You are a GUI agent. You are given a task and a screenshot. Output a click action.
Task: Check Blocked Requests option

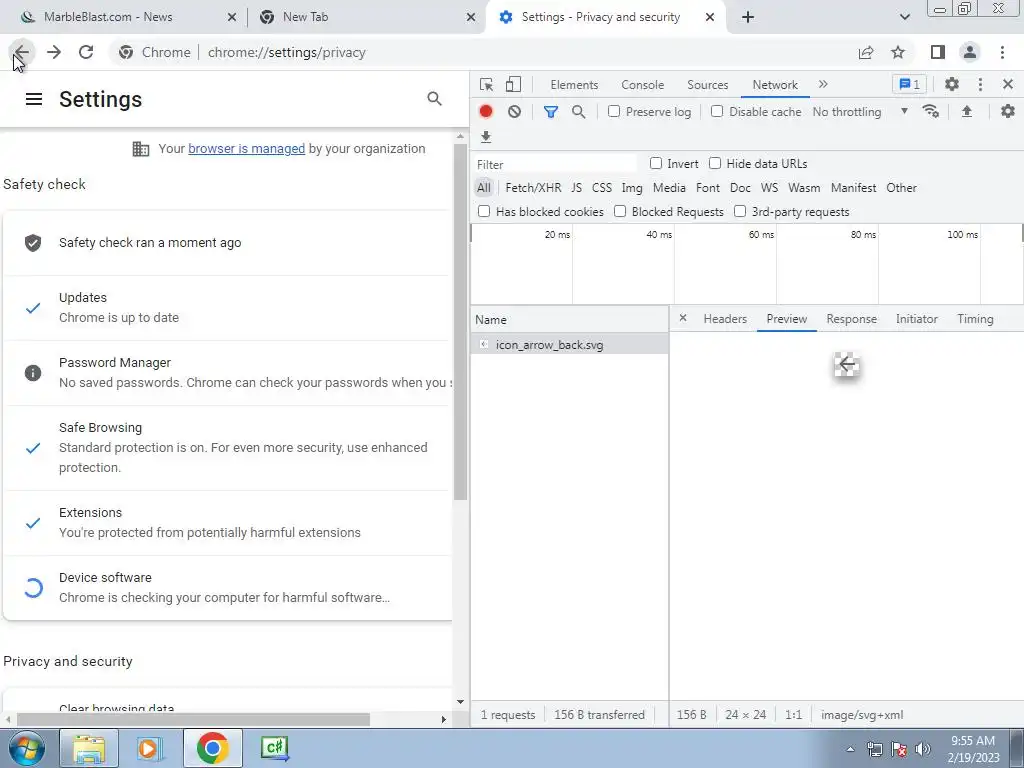pyautogui.click(x=620, y=212)
